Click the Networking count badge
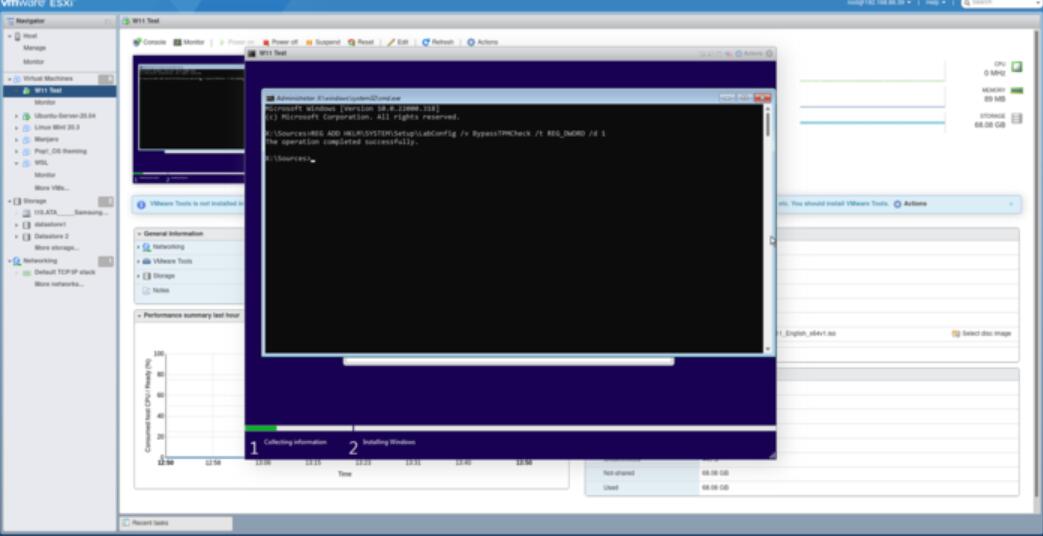Screen dimensions: 1043x536 tap(106, 261)
